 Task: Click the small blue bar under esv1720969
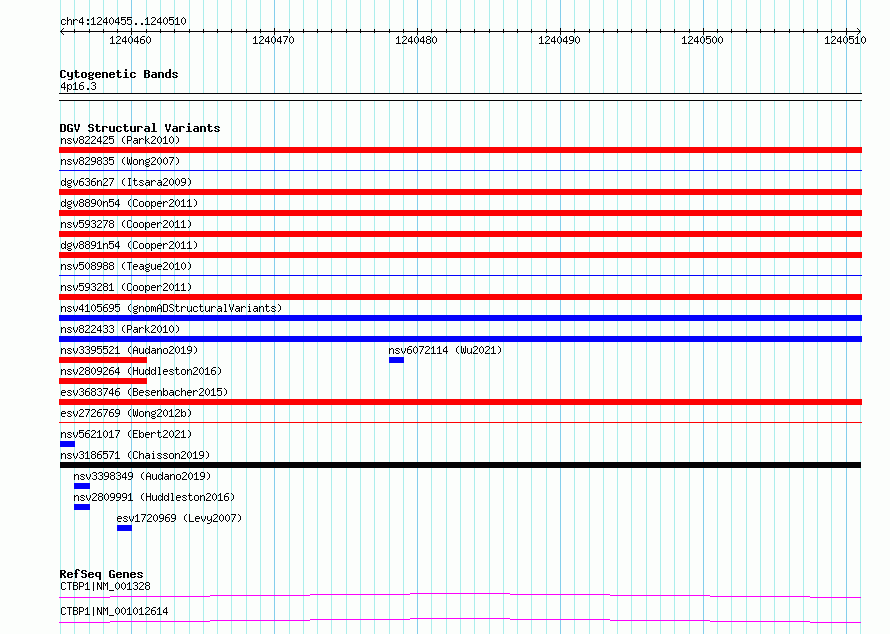[x=124, y=528]
